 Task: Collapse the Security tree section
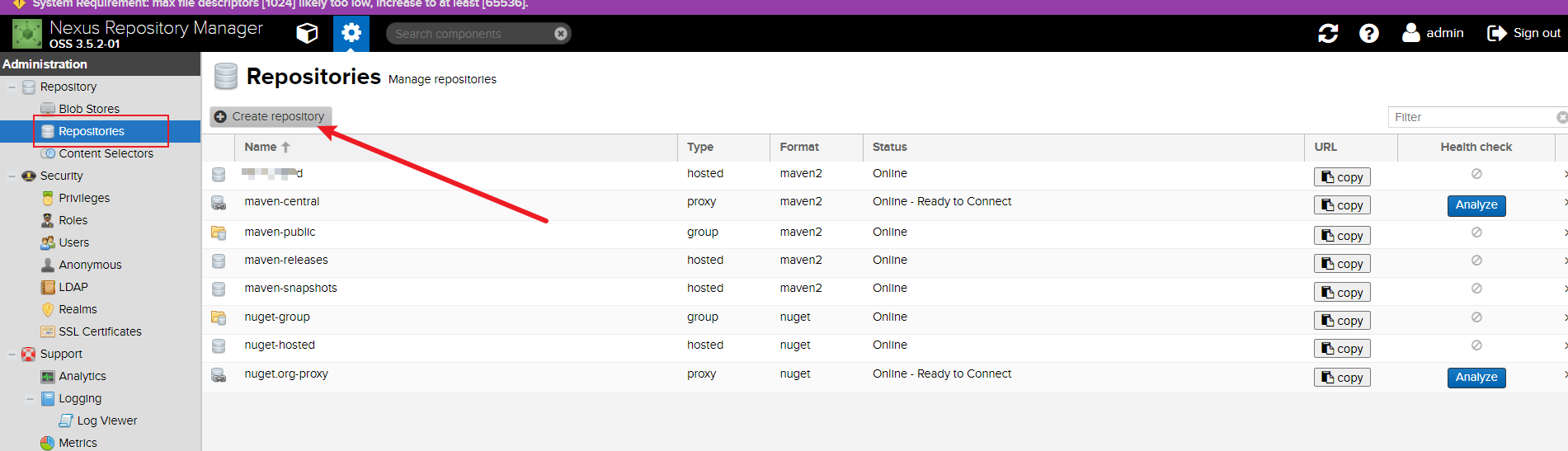(12, 176)
